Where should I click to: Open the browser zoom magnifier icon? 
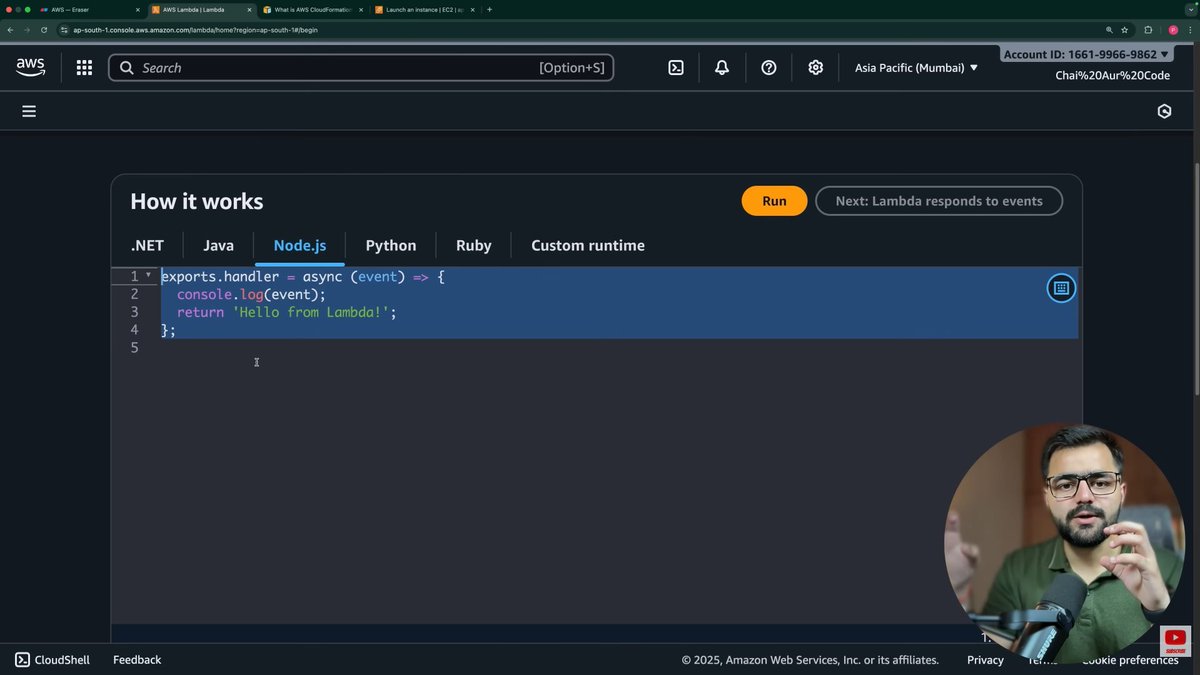coord(1109,30)
